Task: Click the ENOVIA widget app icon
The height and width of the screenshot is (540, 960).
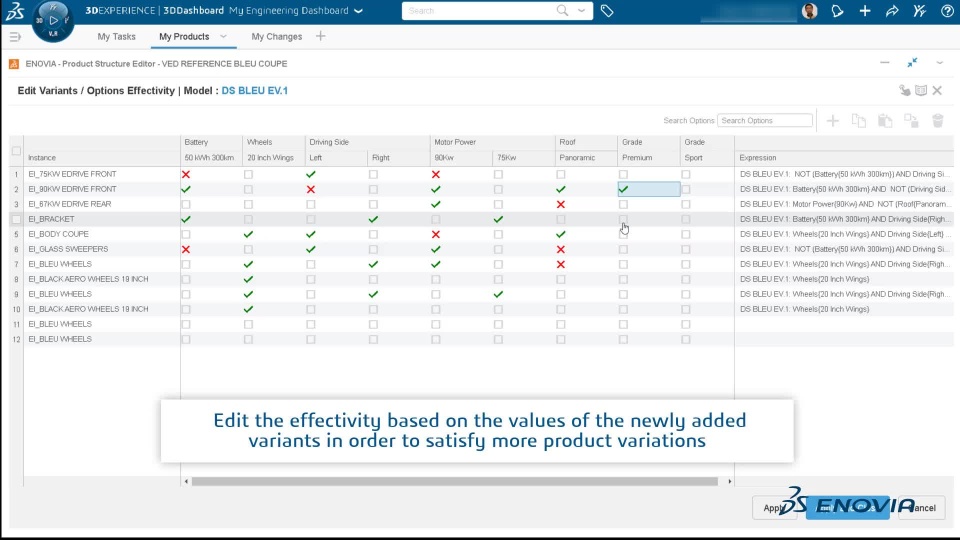Action: (13, 64)
